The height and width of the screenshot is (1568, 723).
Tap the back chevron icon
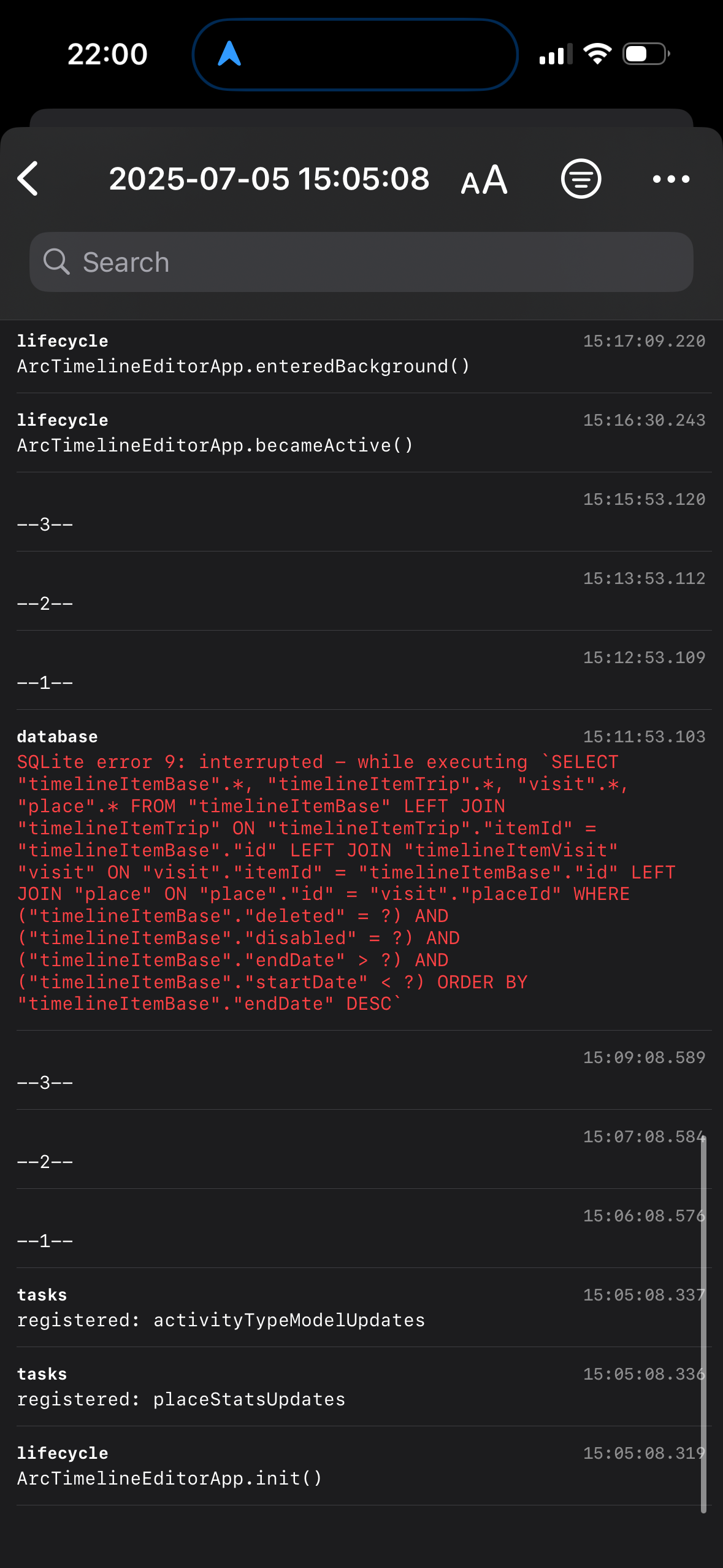coord(28,179)
